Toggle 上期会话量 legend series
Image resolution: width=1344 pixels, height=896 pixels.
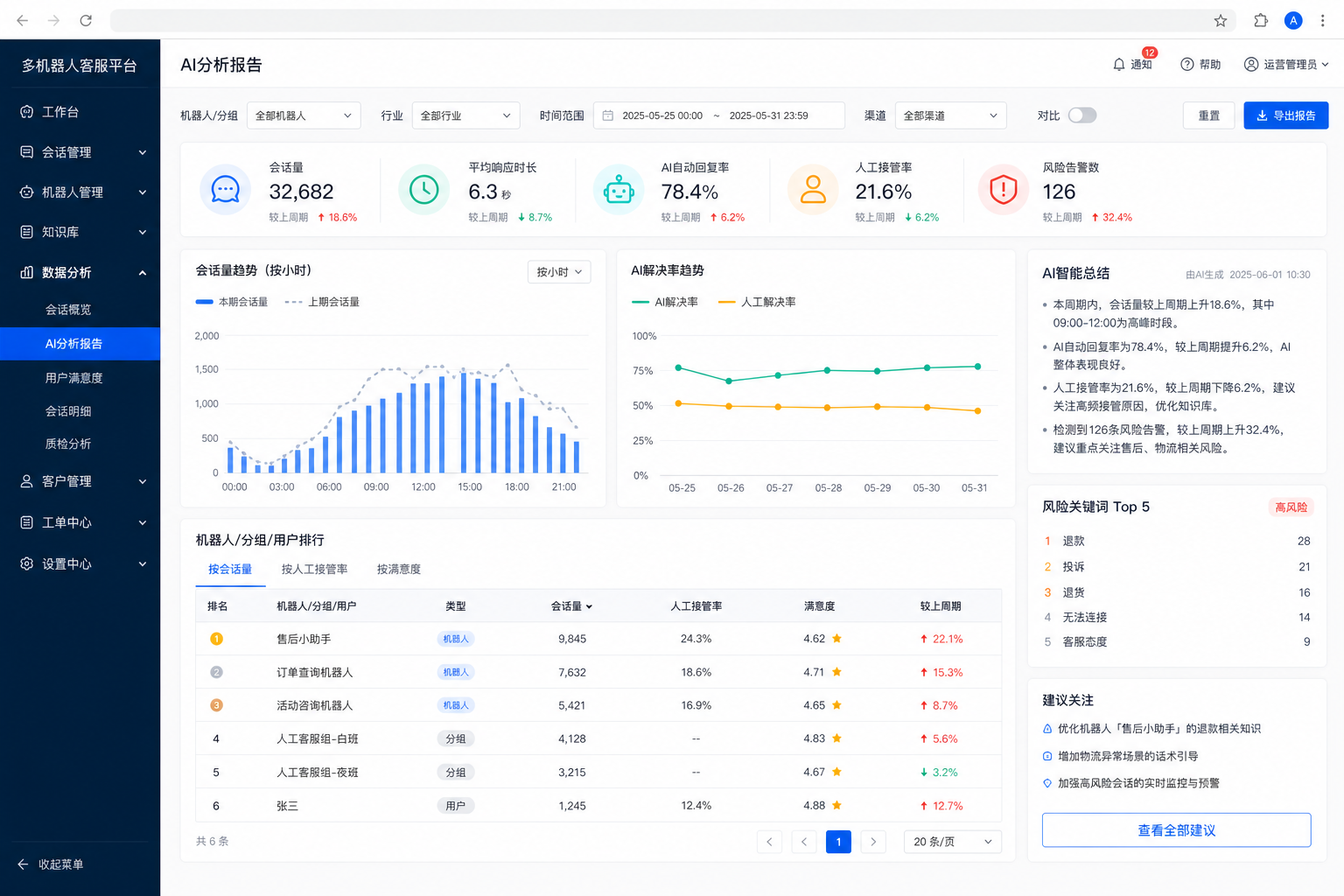pos(322,302)
